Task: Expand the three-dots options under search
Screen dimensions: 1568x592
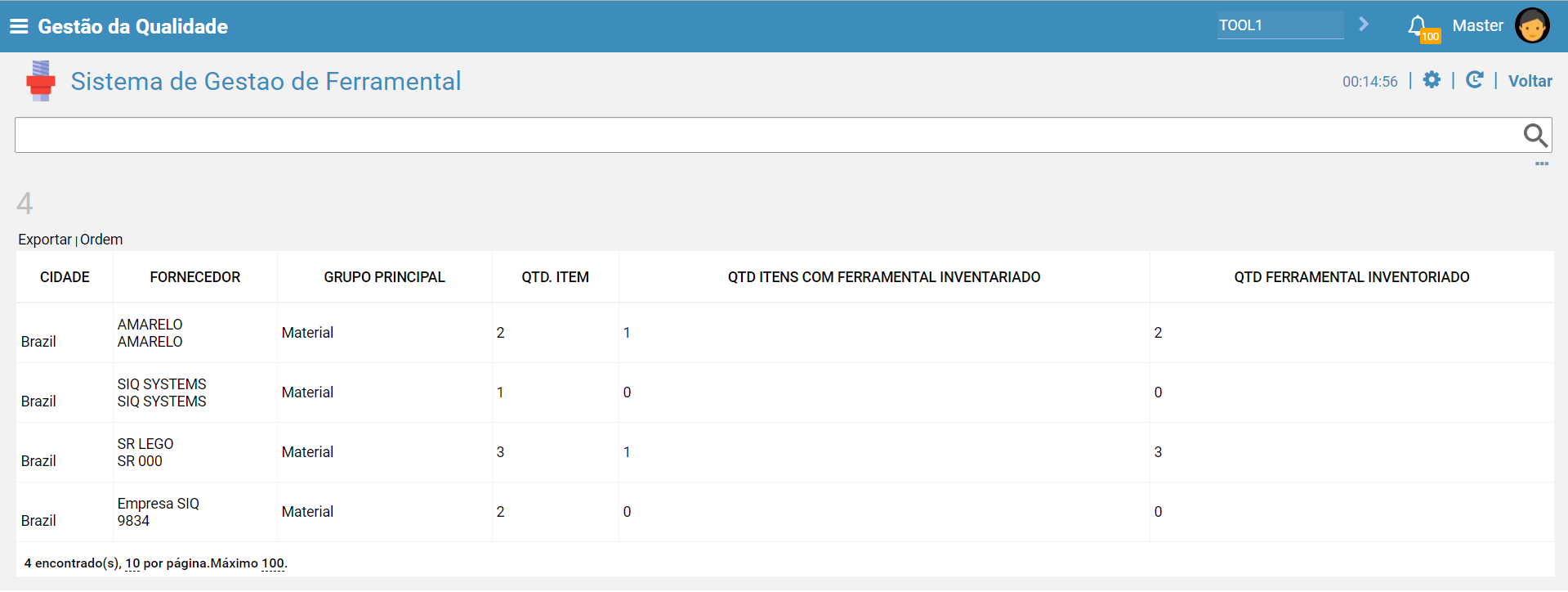Action: point(1542,164)
